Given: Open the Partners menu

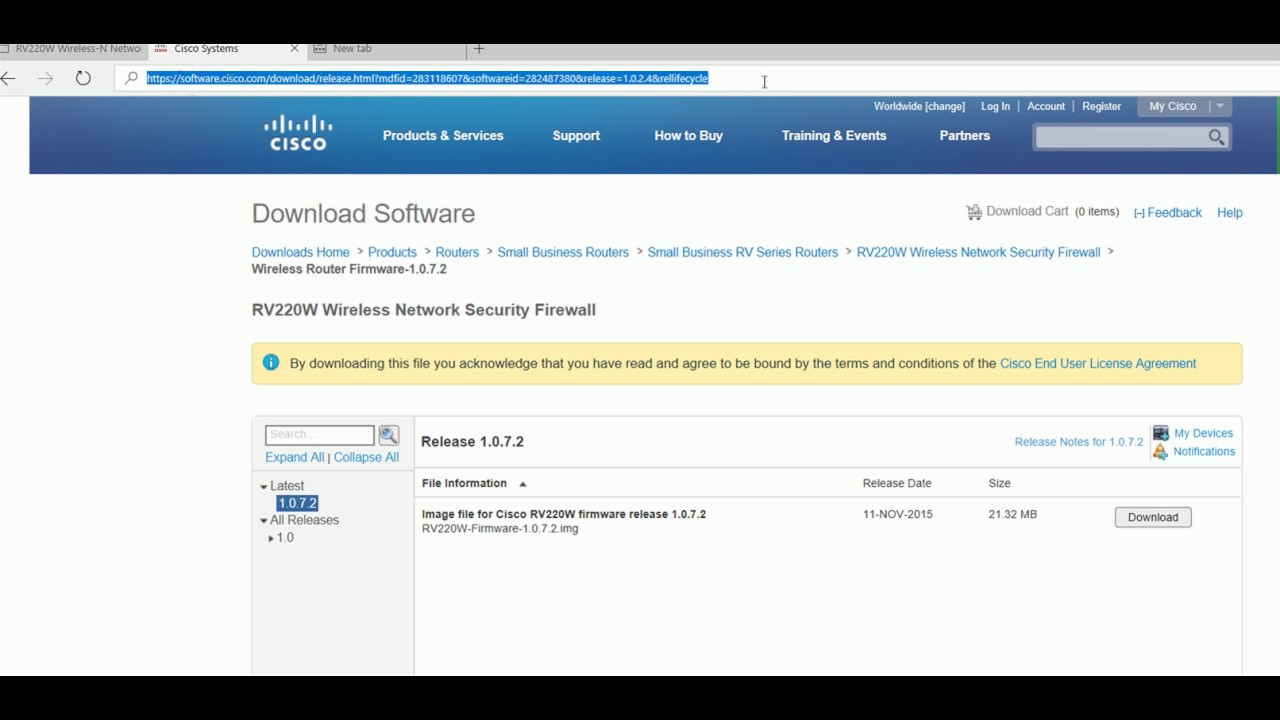Looking at the screenshot, I should 965,136.
